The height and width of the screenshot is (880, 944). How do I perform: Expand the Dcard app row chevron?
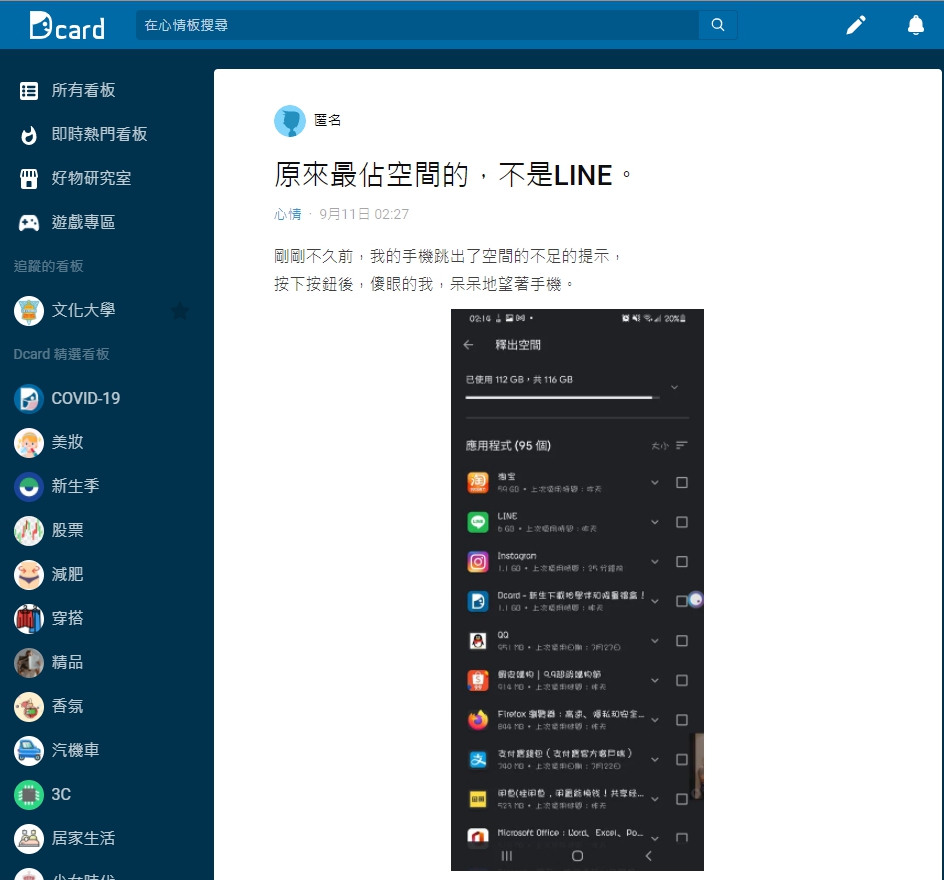[x=654, y=601]
